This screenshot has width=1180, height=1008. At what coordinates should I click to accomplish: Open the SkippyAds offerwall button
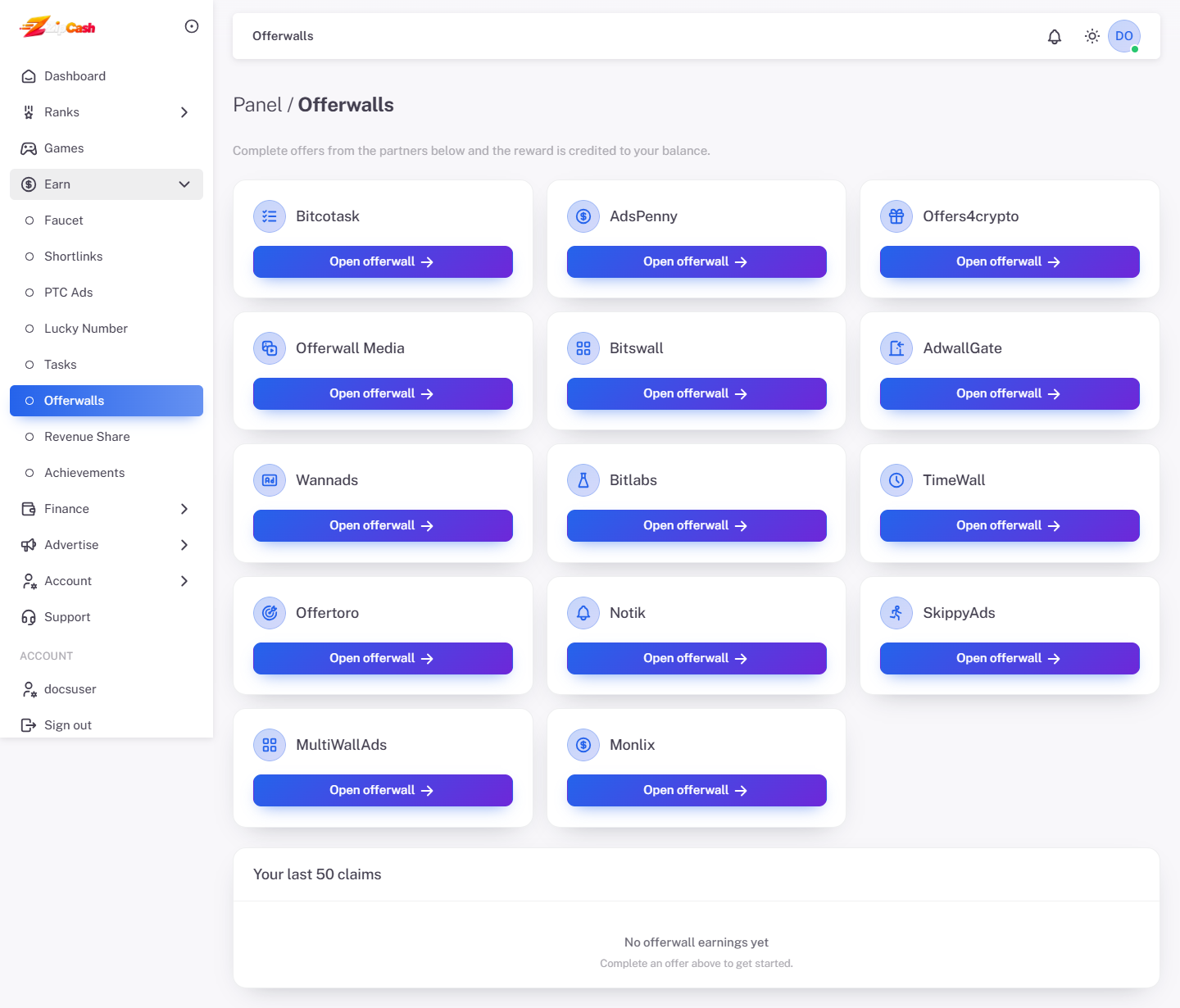[1010, 658]
